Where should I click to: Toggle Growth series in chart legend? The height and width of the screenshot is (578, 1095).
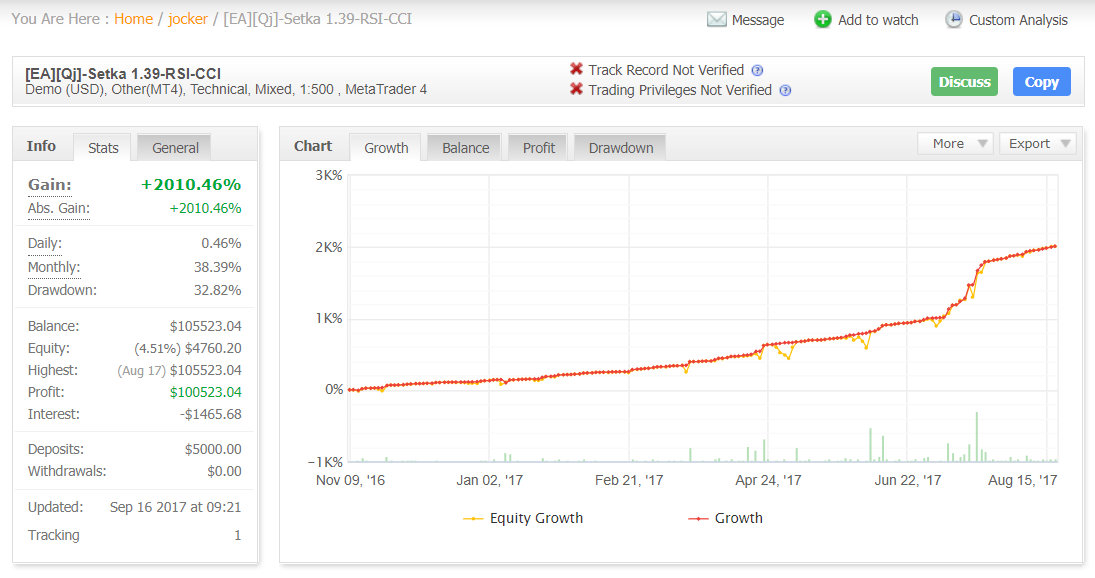tap(726, 518)
